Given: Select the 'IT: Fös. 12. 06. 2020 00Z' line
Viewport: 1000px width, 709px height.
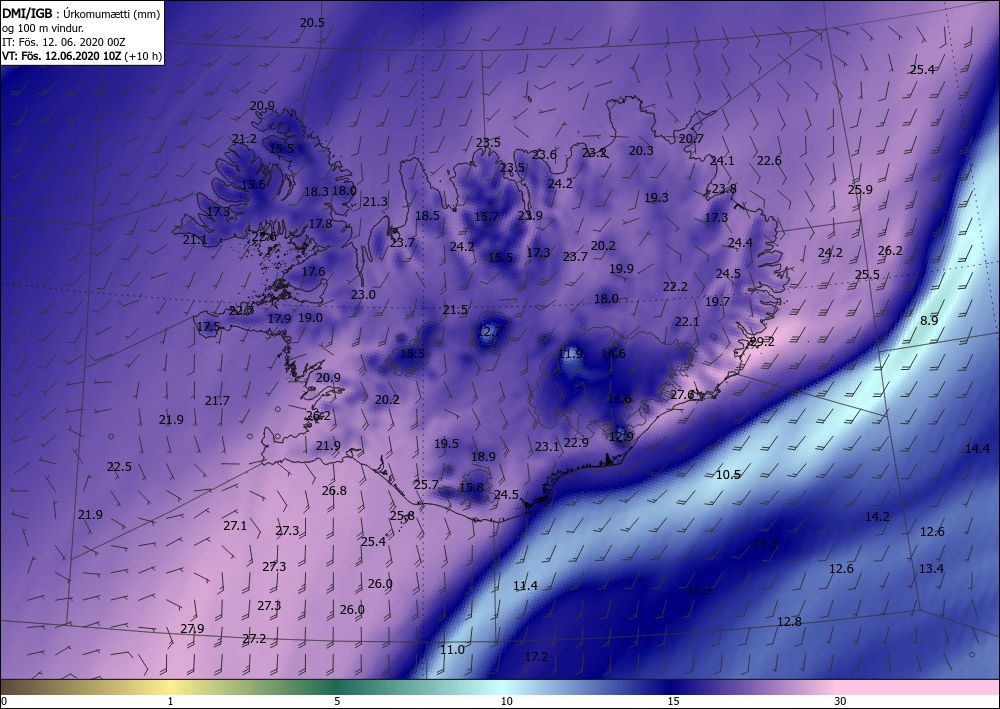Looking at the screenshot, I should (x=64, y=42).
